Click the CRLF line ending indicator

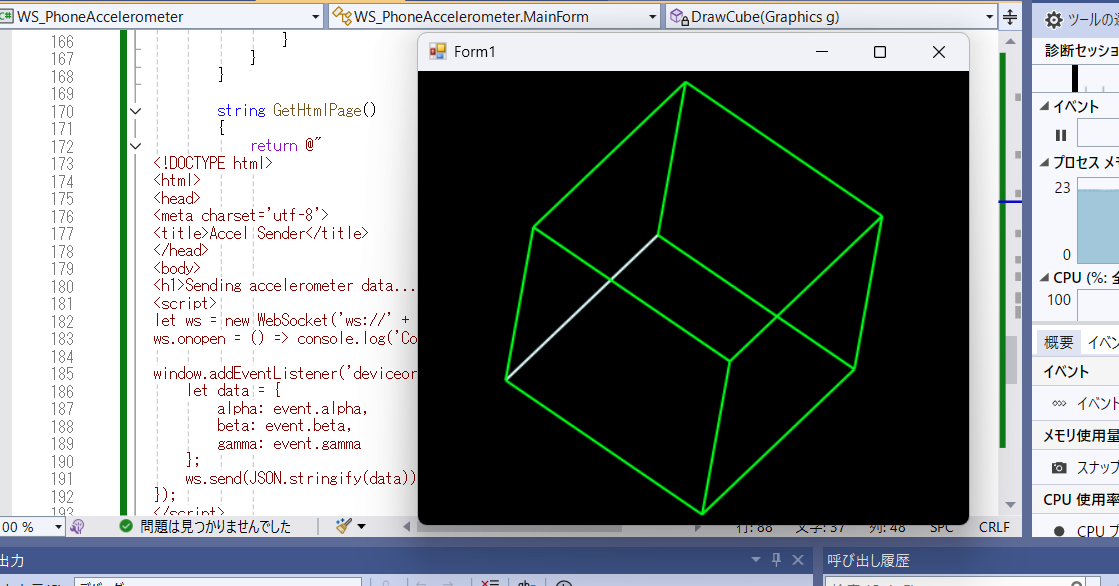[x=994, y=527]
